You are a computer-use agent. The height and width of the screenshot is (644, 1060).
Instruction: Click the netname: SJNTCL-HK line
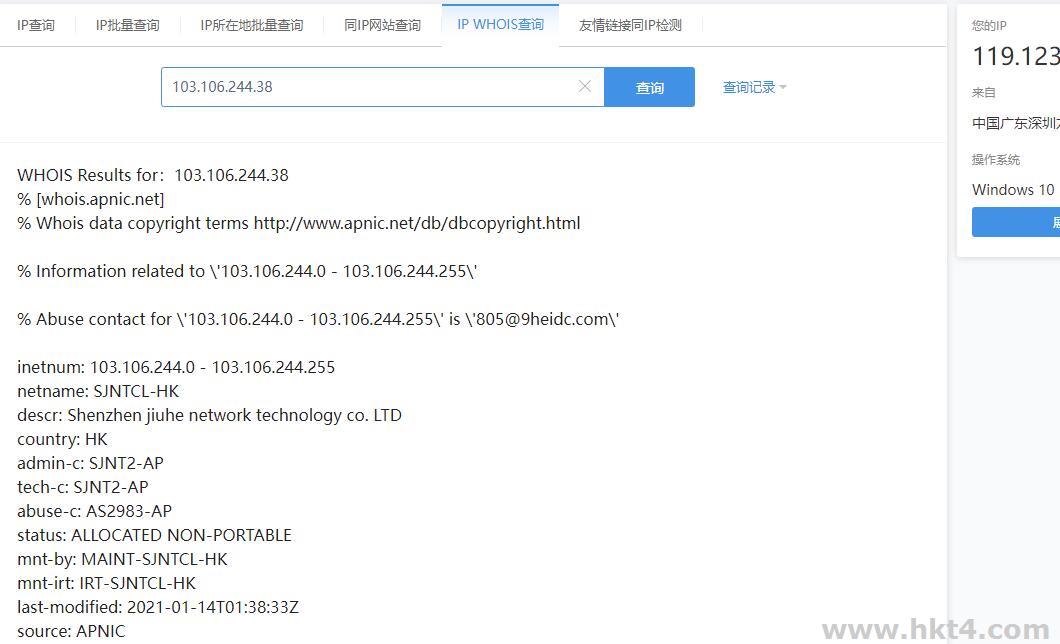(x=98, y=391)
